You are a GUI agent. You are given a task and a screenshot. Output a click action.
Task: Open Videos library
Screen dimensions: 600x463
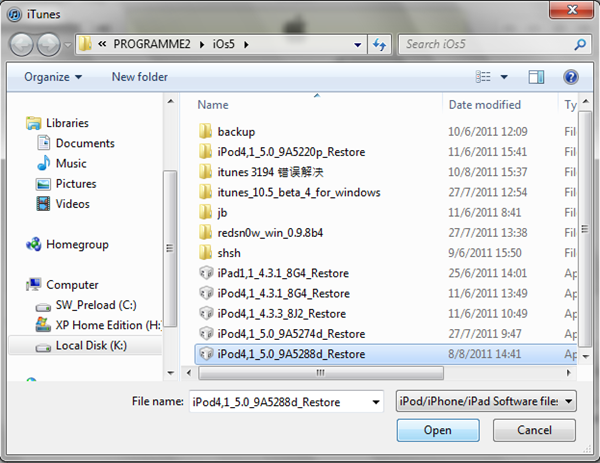[x=63, y=204]
